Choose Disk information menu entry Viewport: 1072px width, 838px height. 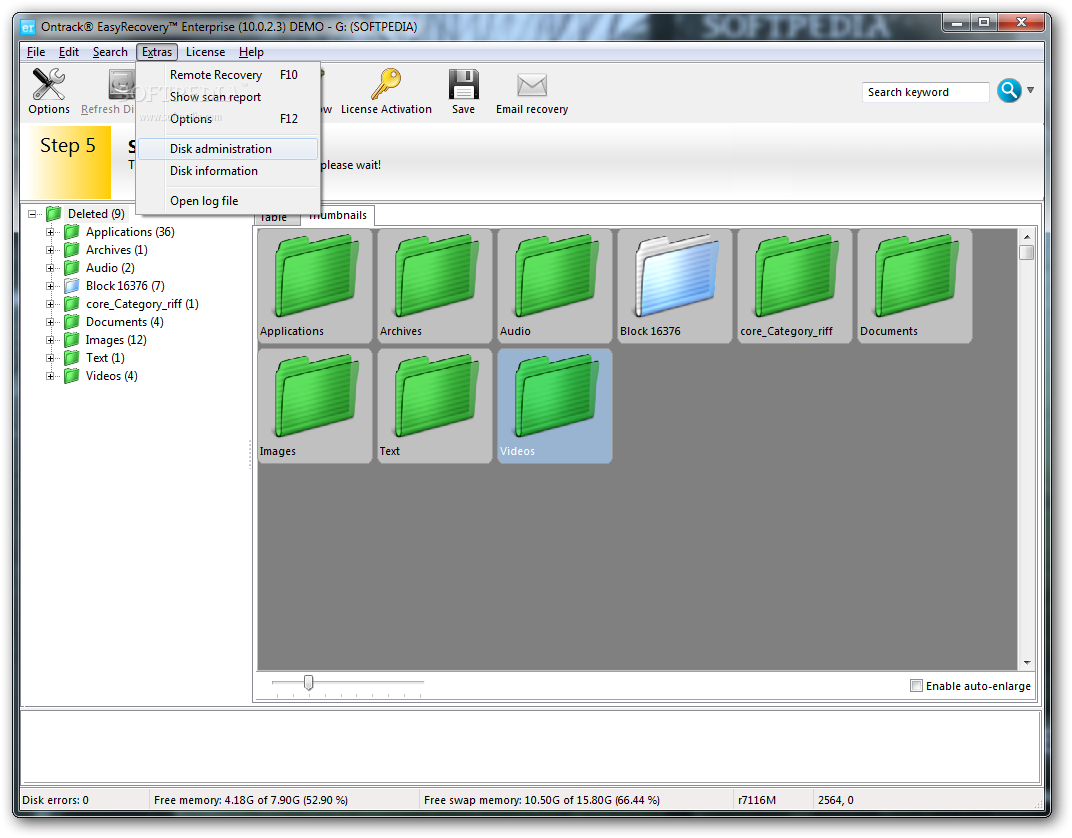pos(229,170)
